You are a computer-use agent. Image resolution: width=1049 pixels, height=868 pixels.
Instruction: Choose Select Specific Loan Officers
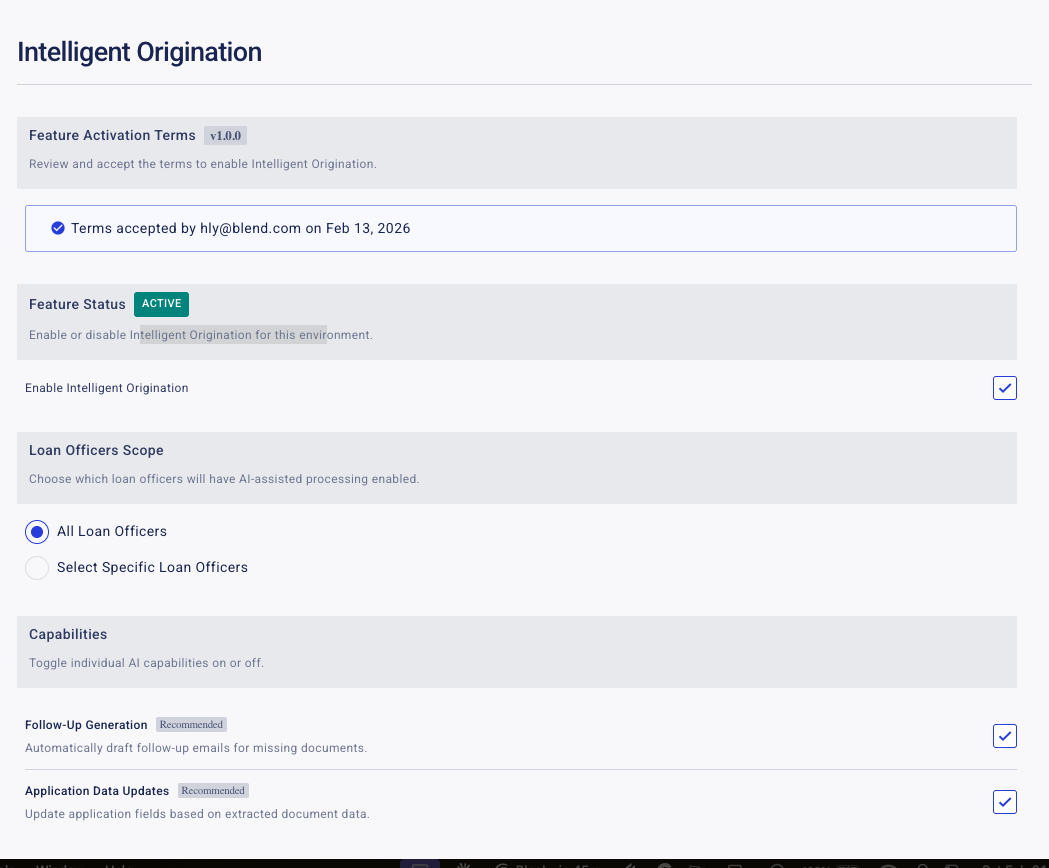pos(37,567)
